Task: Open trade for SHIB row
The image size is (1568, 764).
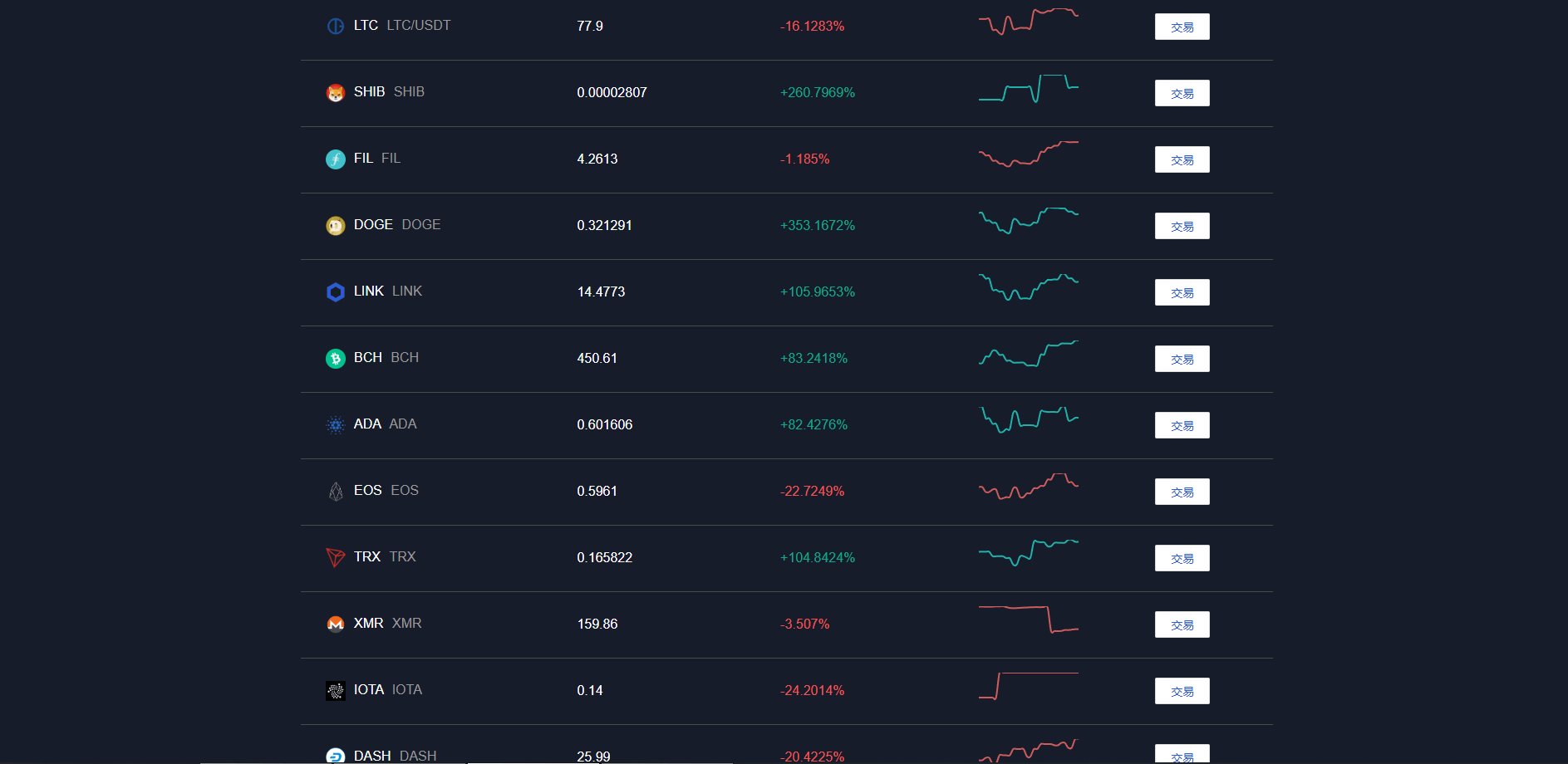Action: [1182, 93]
